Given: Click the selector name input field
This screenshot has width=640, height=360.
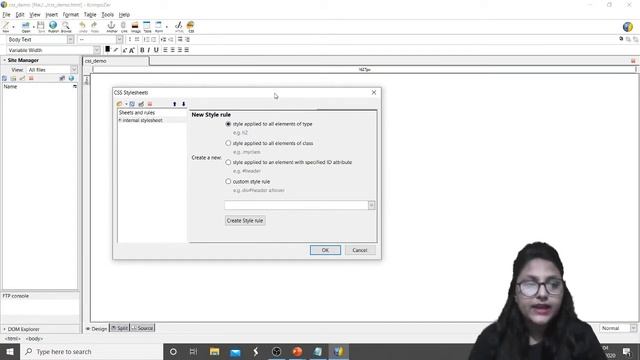Looking at the screenshot, I should point(296,205).
